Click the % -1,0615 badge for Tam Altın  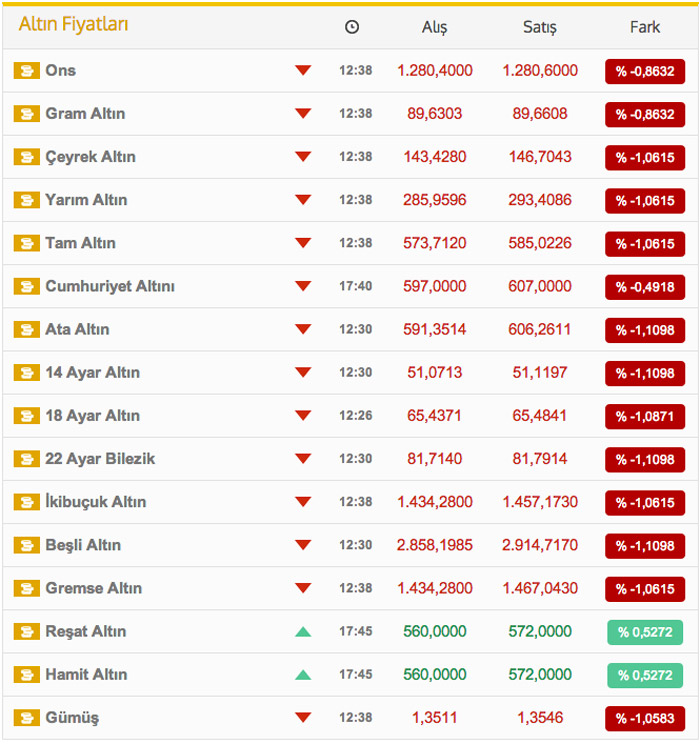click(645, 244)
